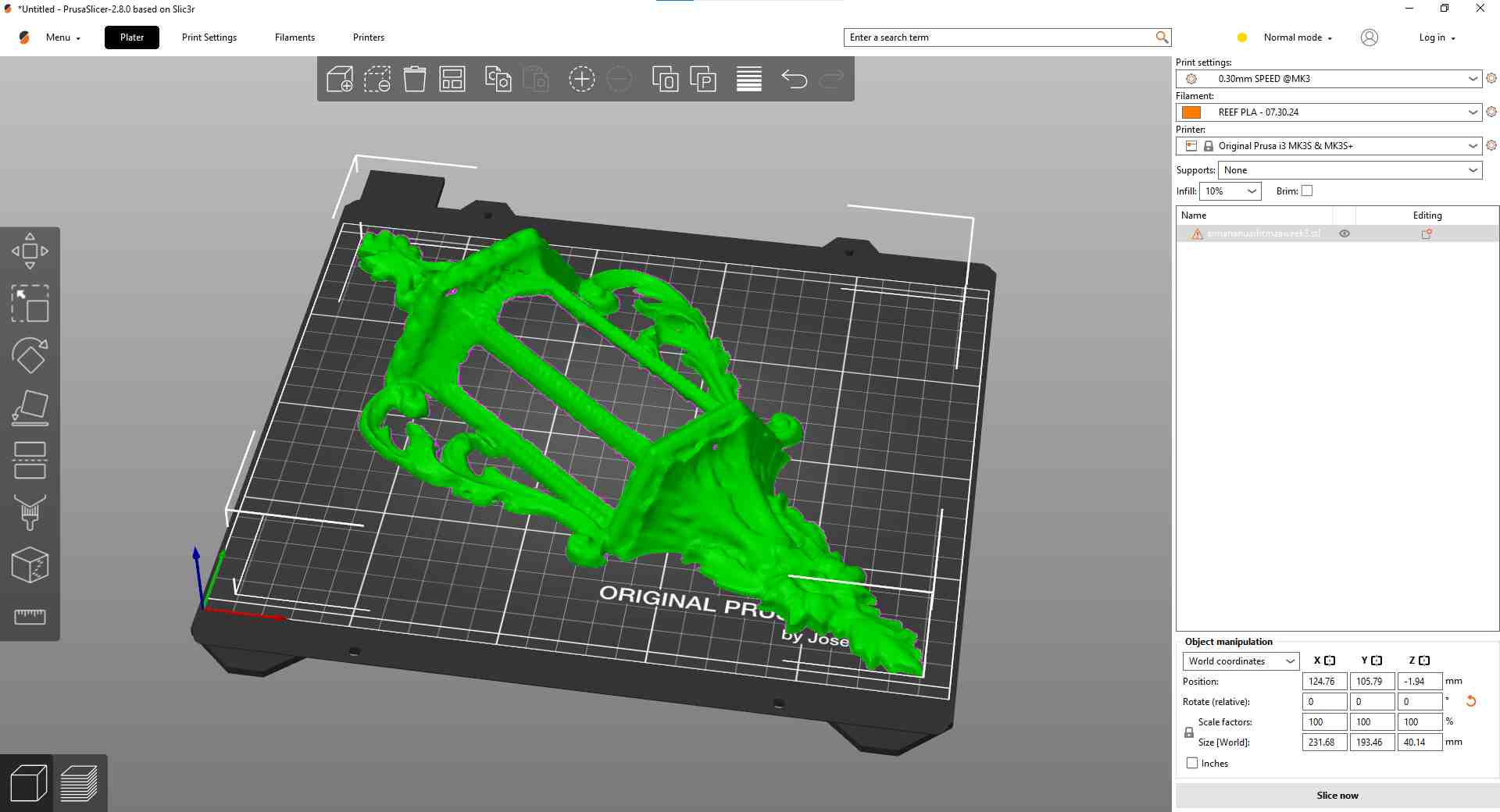Remove an instance with minus icon

(619, 79)
